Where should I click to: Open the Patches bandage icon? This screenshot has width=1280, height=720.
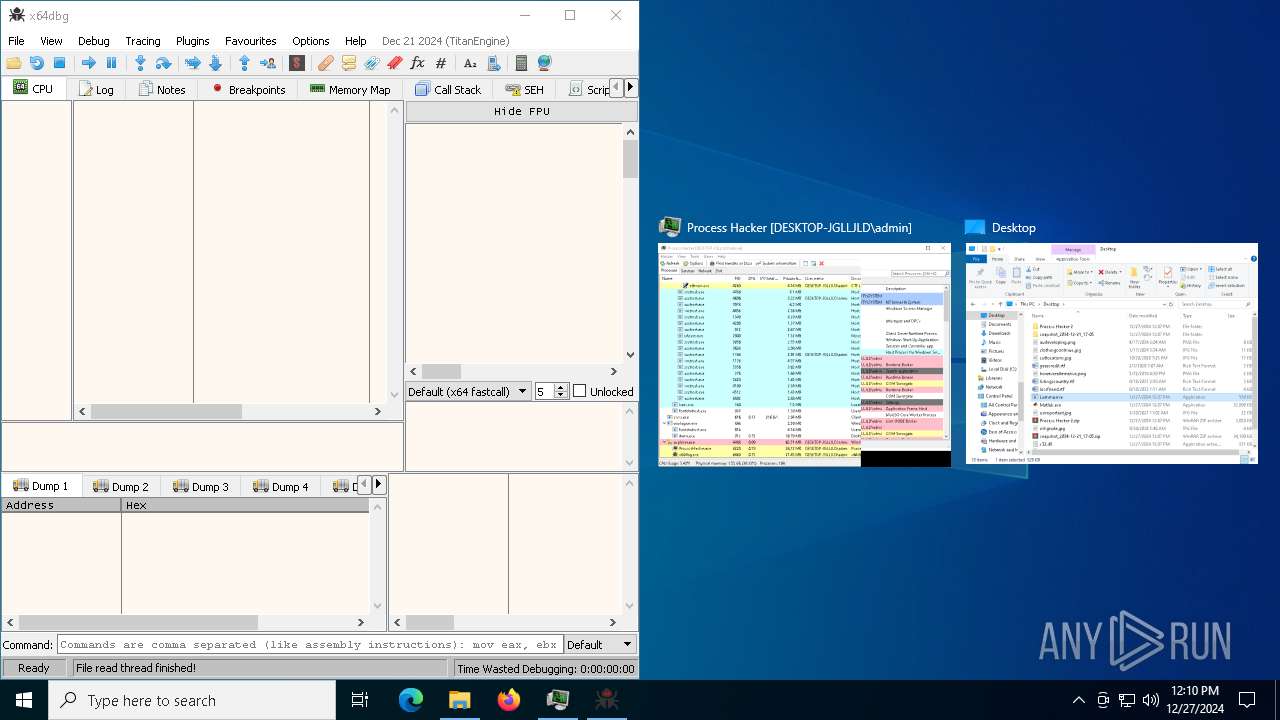pos(326,63)
